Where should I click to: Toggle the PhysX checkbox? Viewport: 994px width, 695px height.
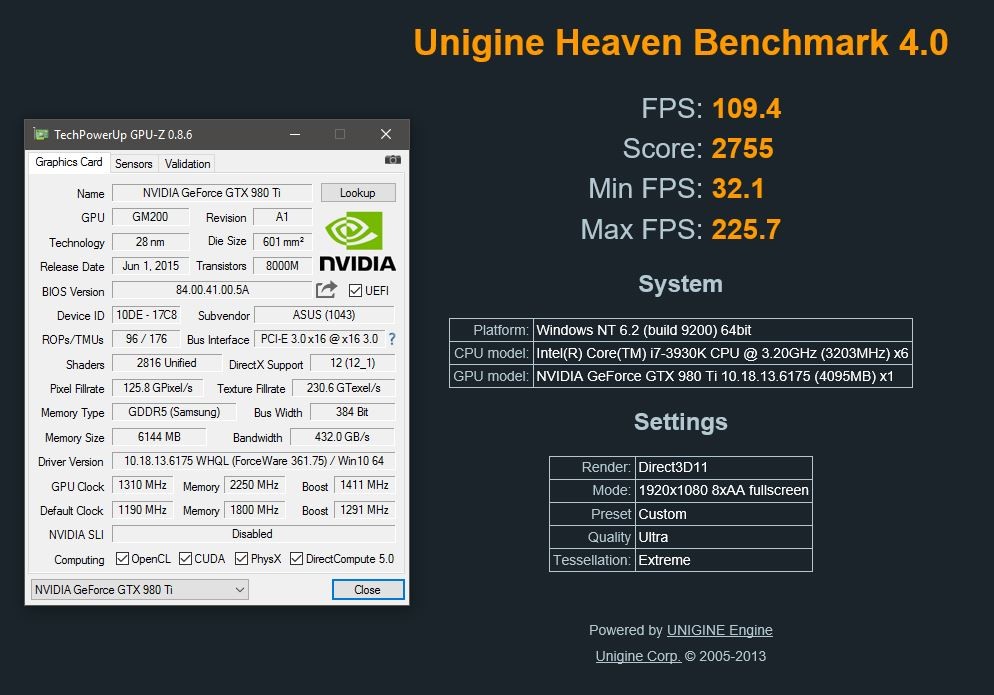pyautogui.click(x=241, y=559)
